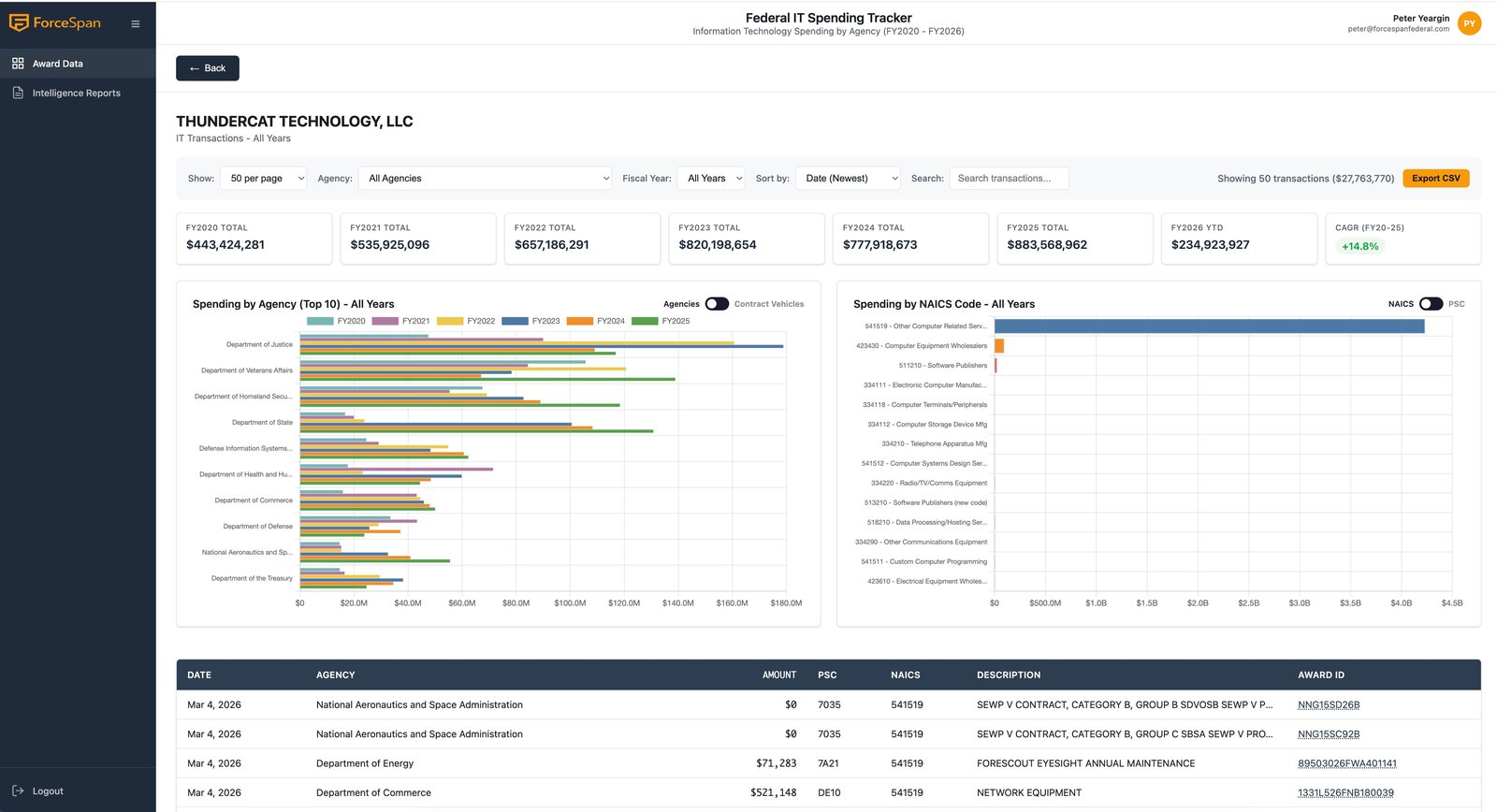Image resolution: width=1497 pixels, height=812 pixels.
Task: Toggle FY2022 legend swatch
Action: click(x=450, y=321)
